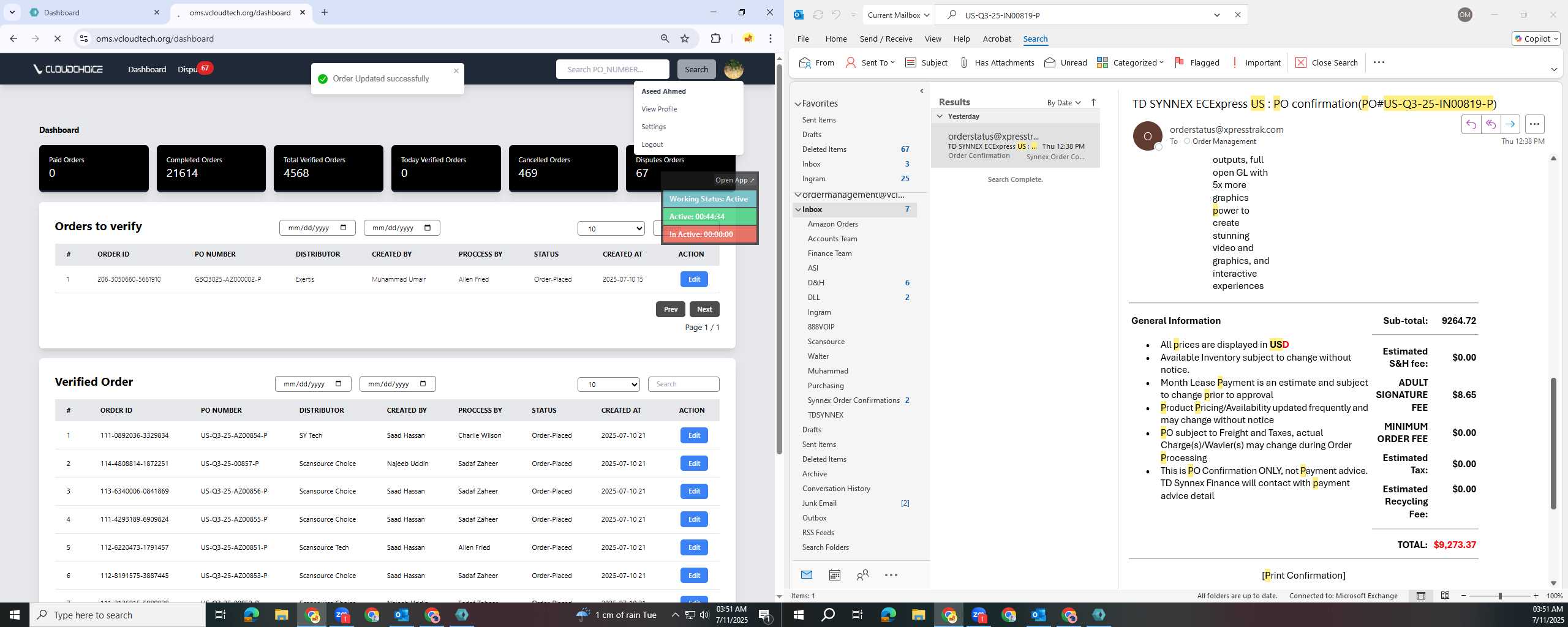
Task: Reverse sort order arrow in Results
Action: click(x=1093, y=102)
